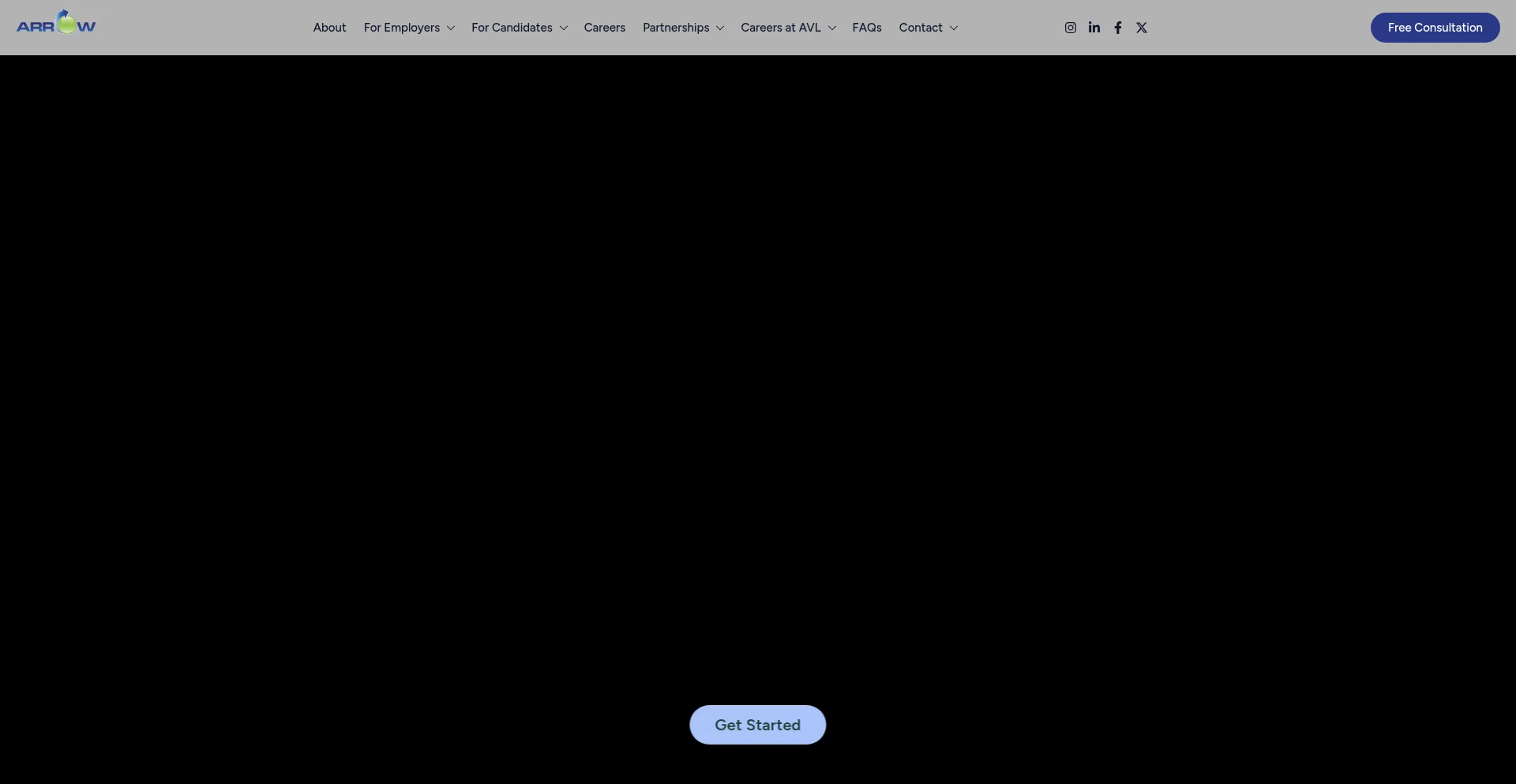Click the Contact menu label
1516x784 pixels.
(920, 28)
